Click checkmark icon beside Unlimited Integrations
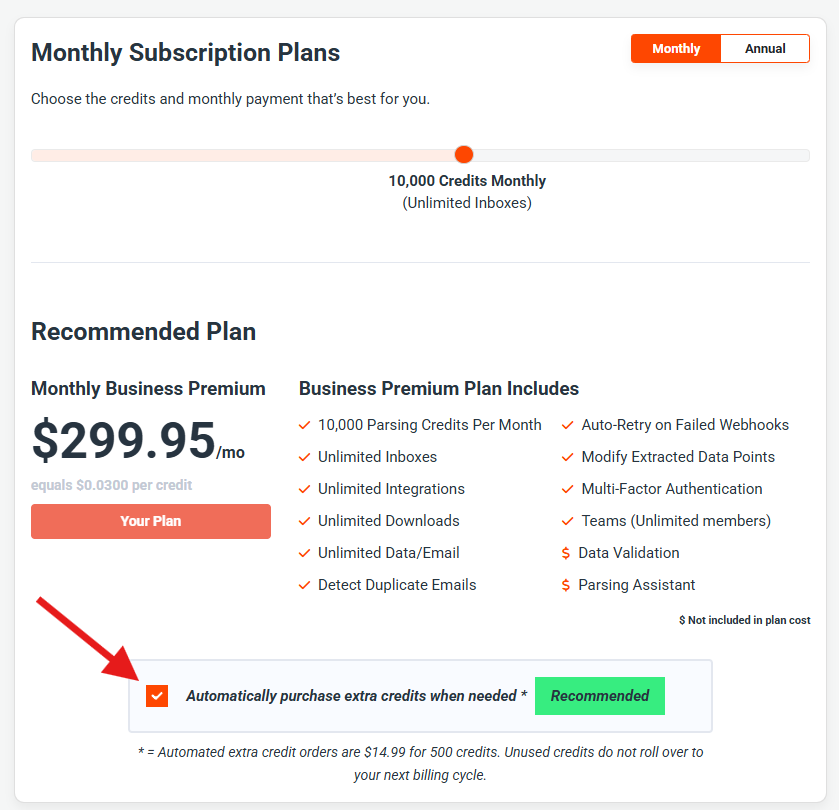The width and height of the screenshot is (839, 810). pyautogui.click(x=304, y=489)
